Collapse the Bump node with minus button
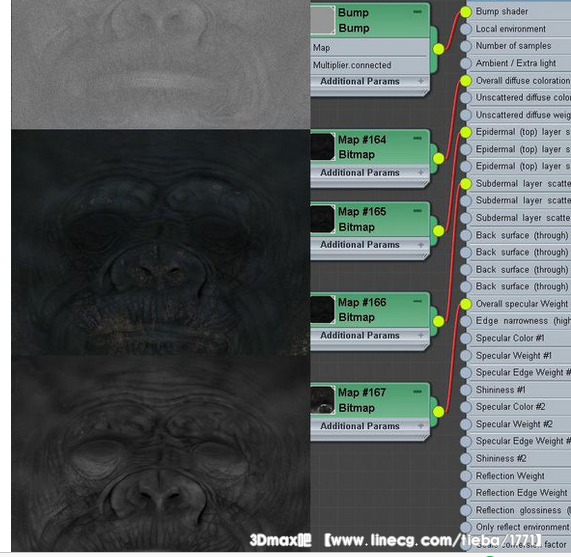This screenshot has height=557, width=571. pos(417,12)
